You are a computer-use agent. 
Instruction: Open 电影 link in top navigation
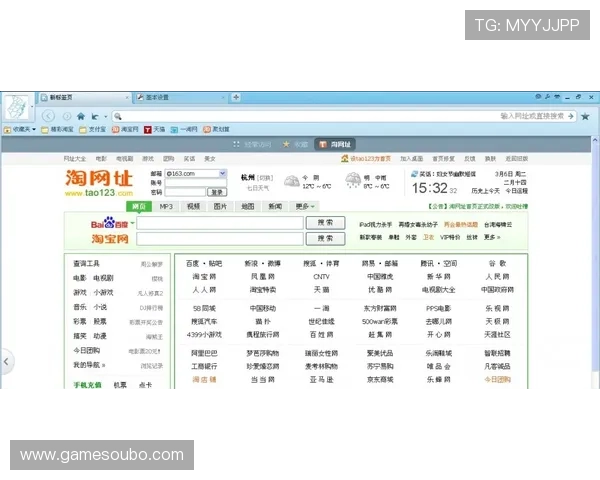tap(101, 158)
